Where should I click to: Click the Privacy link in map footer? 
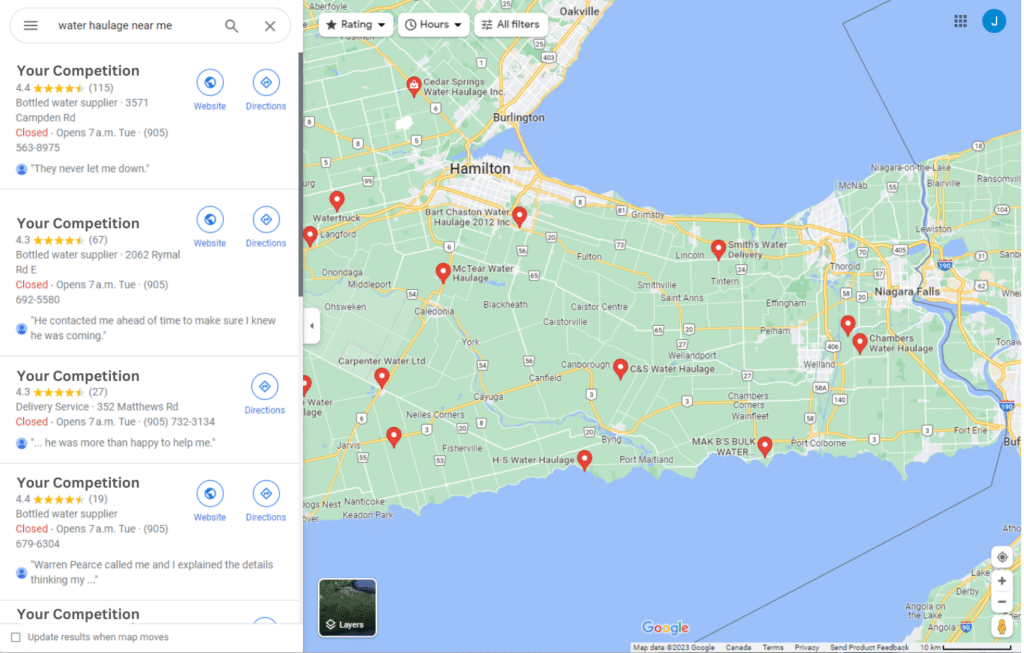point(807,648)
